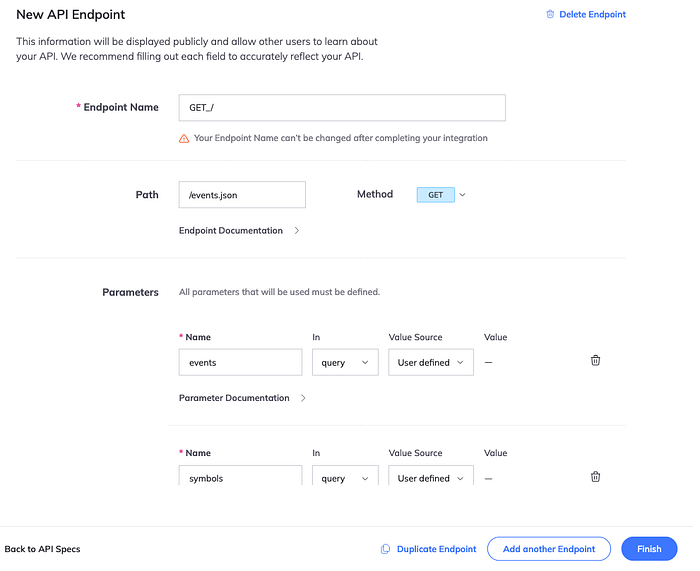This screenshot has height=571, width=700.
Task: Click the warning triangle icon under Endpoint Name
Action: click(184, 138)
